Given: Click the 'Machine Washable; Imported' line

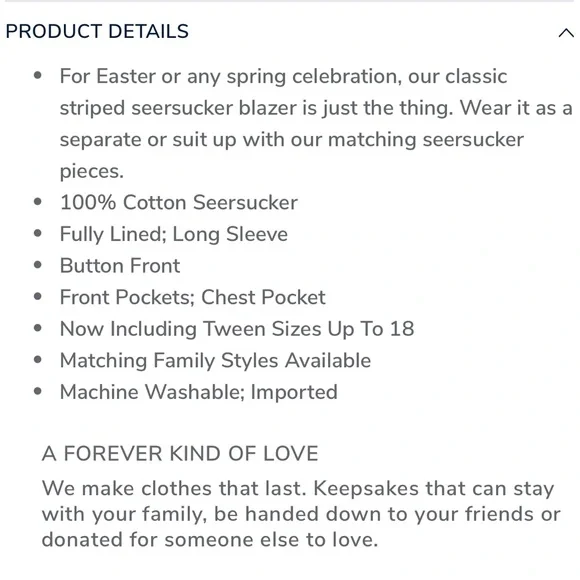Looking at the screenshot, I should point(199,392).
